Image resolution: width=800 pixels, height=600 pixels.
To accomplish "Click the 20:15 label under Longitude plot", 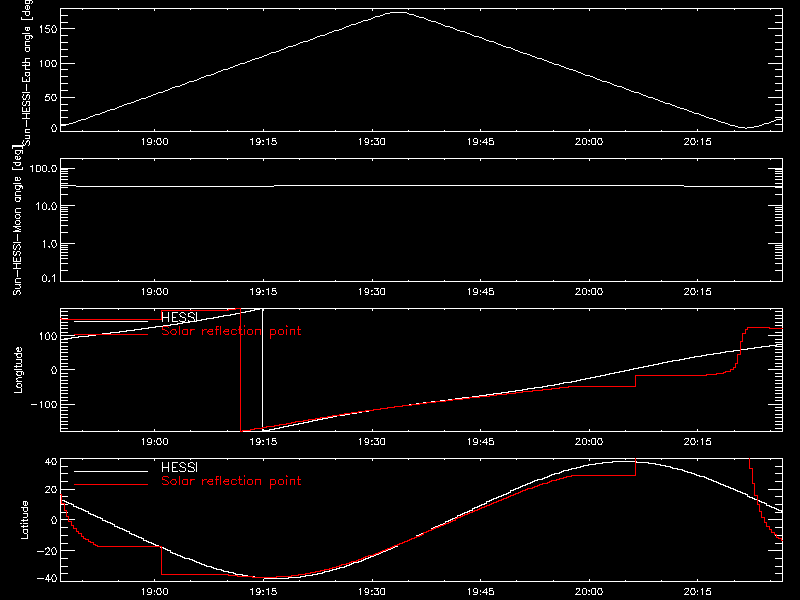I will click(x=697, y=441).
